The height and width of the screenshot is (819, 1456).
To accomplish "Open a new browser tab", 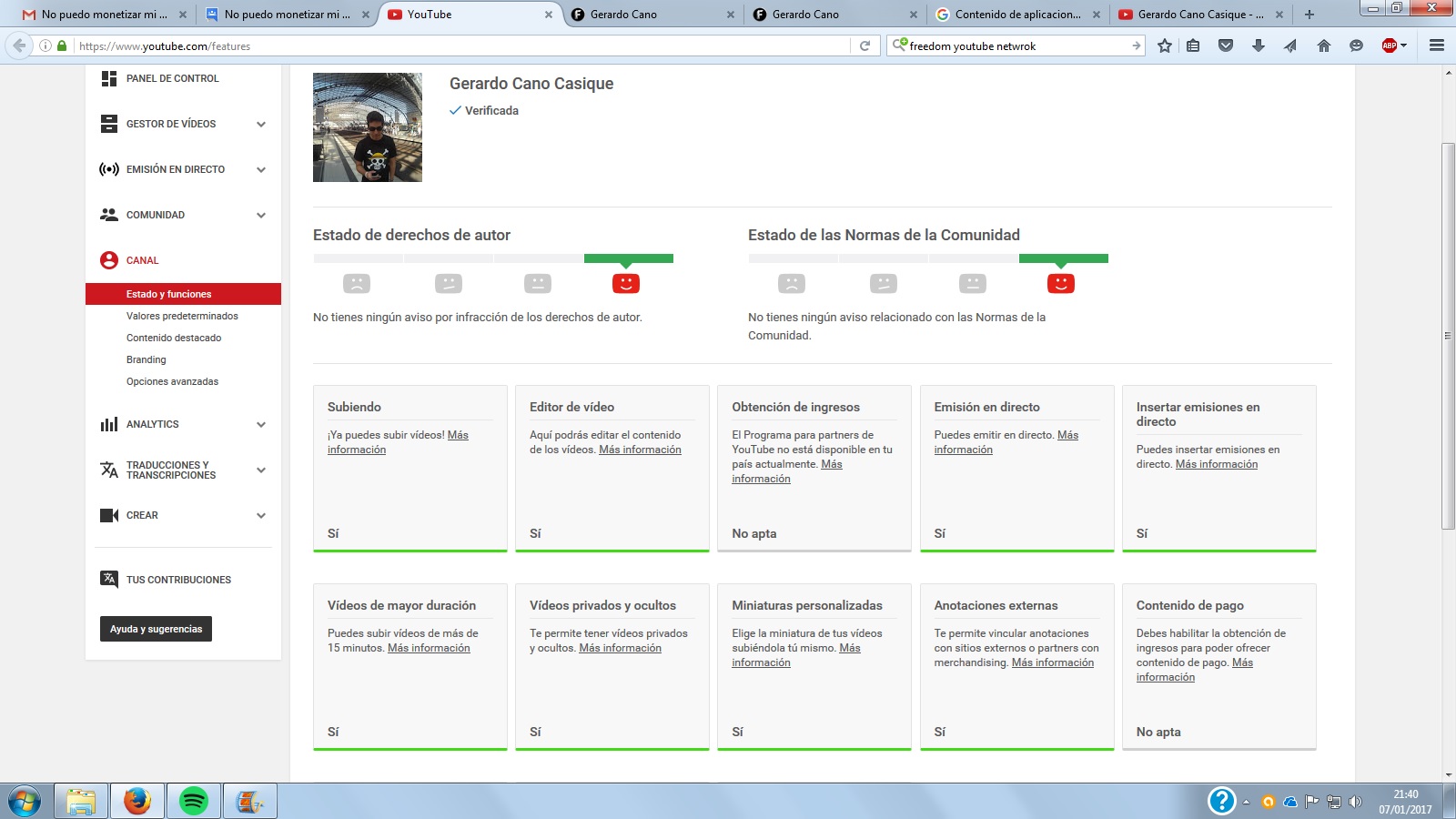I will click(1309, 15).
